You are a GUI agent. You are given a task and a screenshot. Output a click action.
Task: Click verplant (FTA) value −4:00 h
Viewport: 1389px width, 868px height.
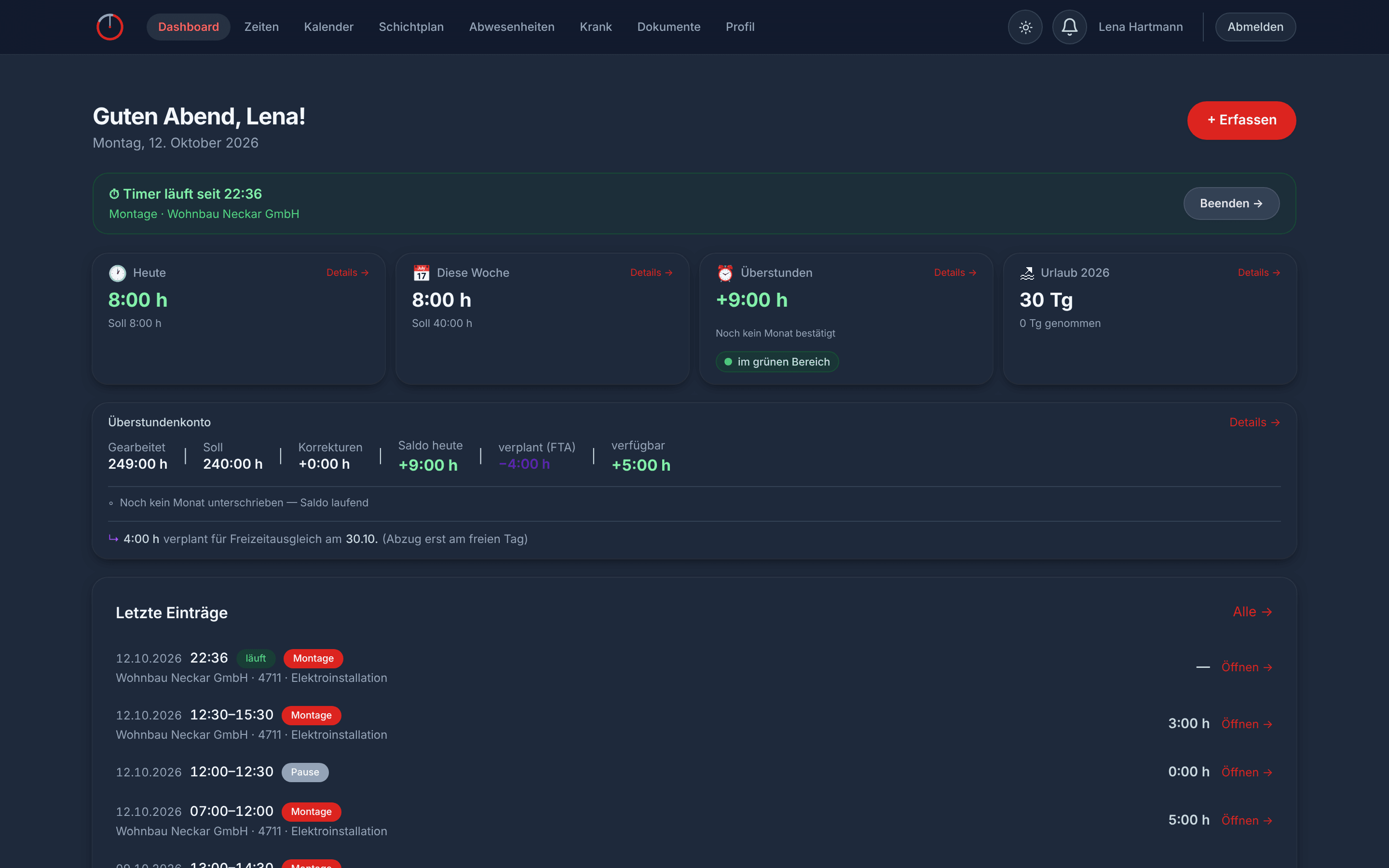click(524, 464)
